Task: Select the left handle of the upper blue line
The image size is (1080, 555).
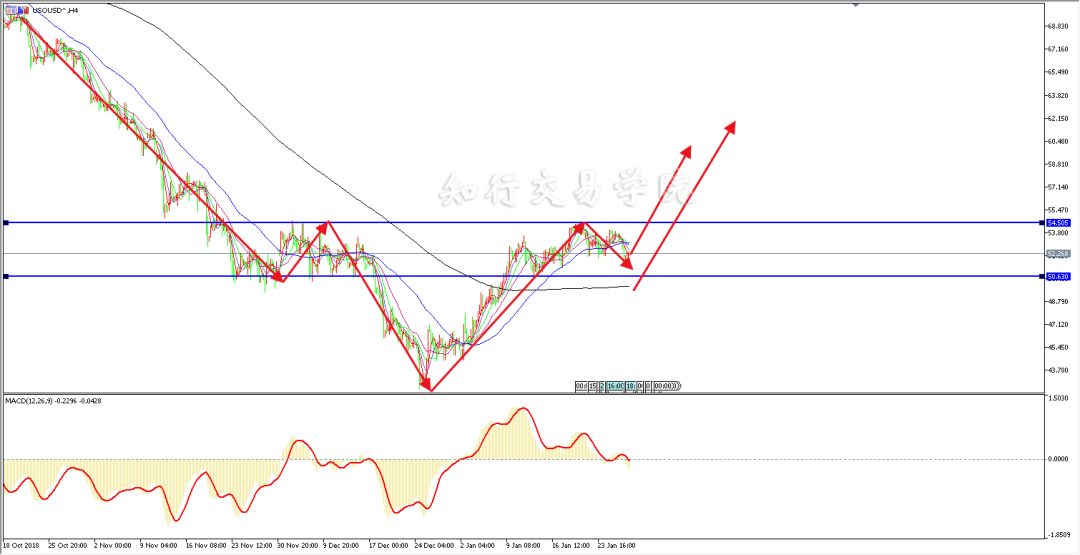Action: click(6, 222)
